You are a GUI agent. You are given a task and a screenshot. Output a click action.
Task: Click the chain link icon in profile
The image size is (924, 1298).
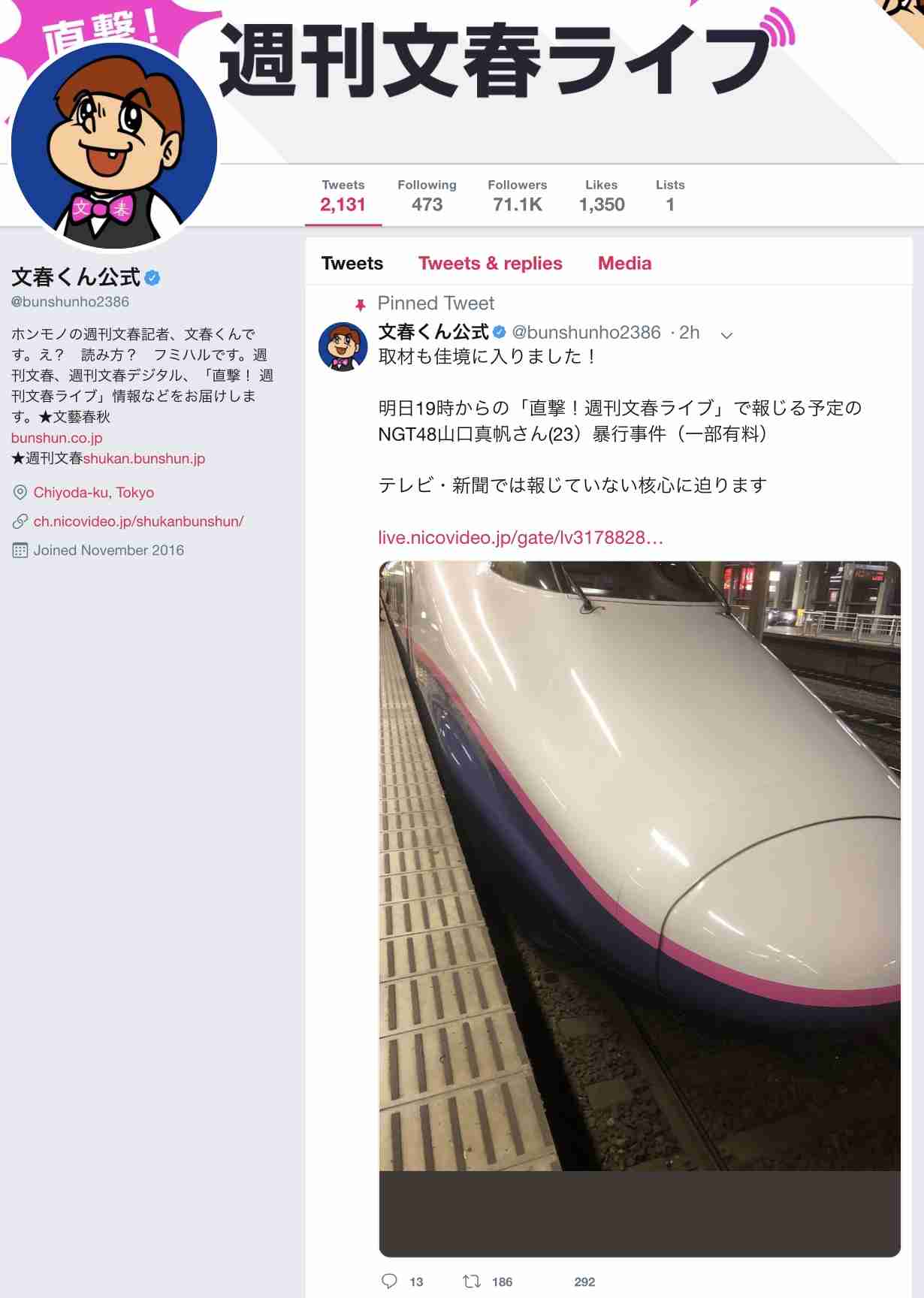click(x=20, y=521)
